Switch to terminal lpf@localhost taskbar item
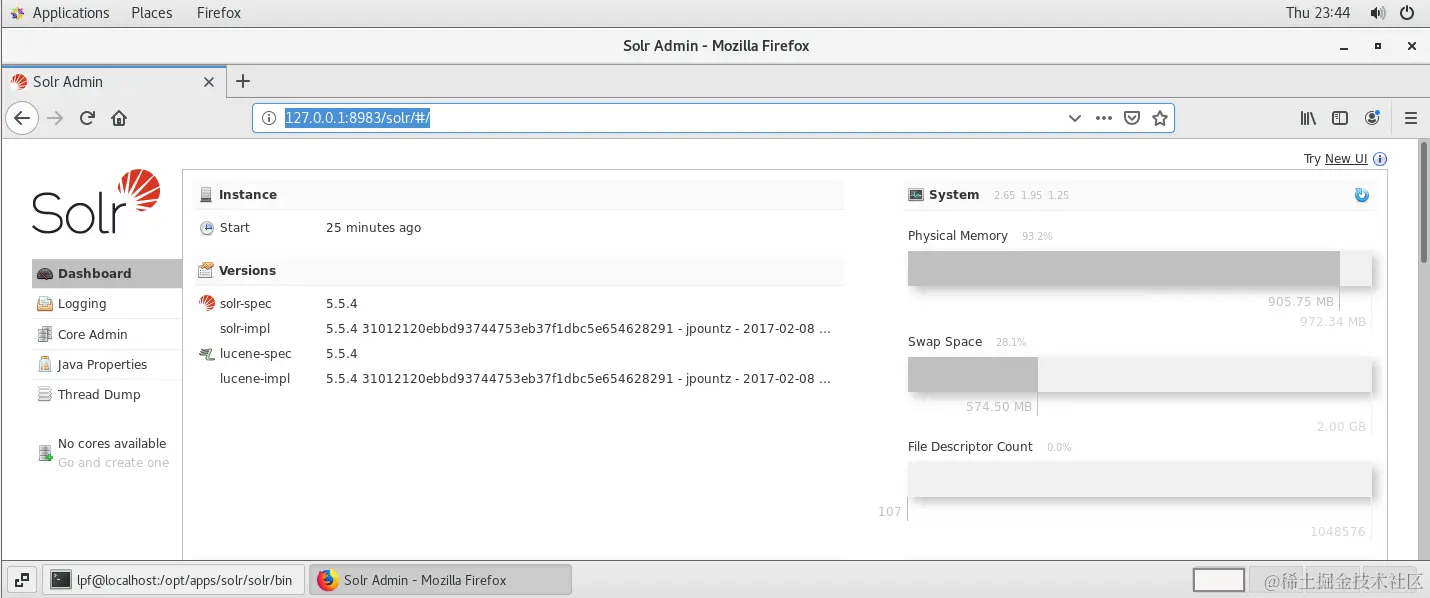 point(174,580)
